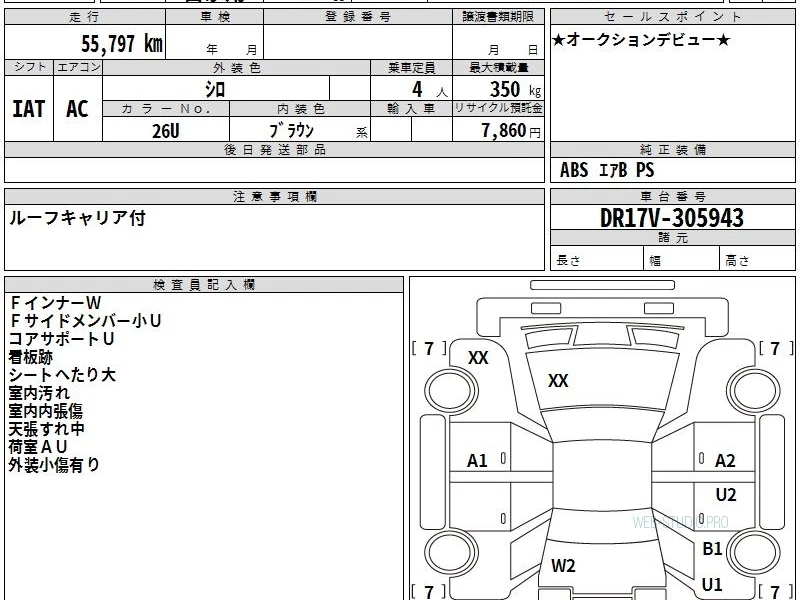Click the 後日発送部品 section header

coord(274,149)
